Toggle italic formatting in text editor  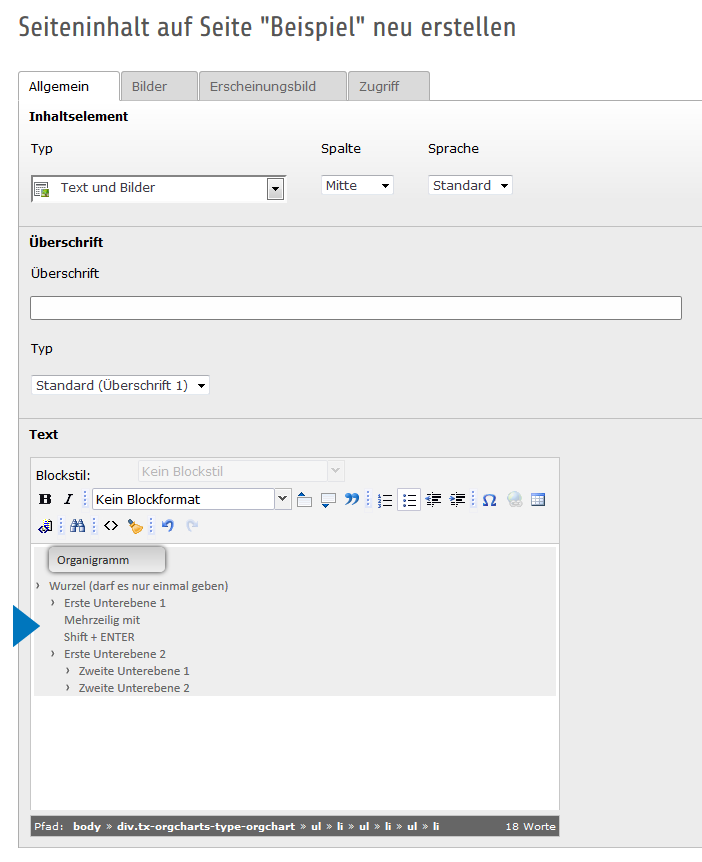point(68,499)
